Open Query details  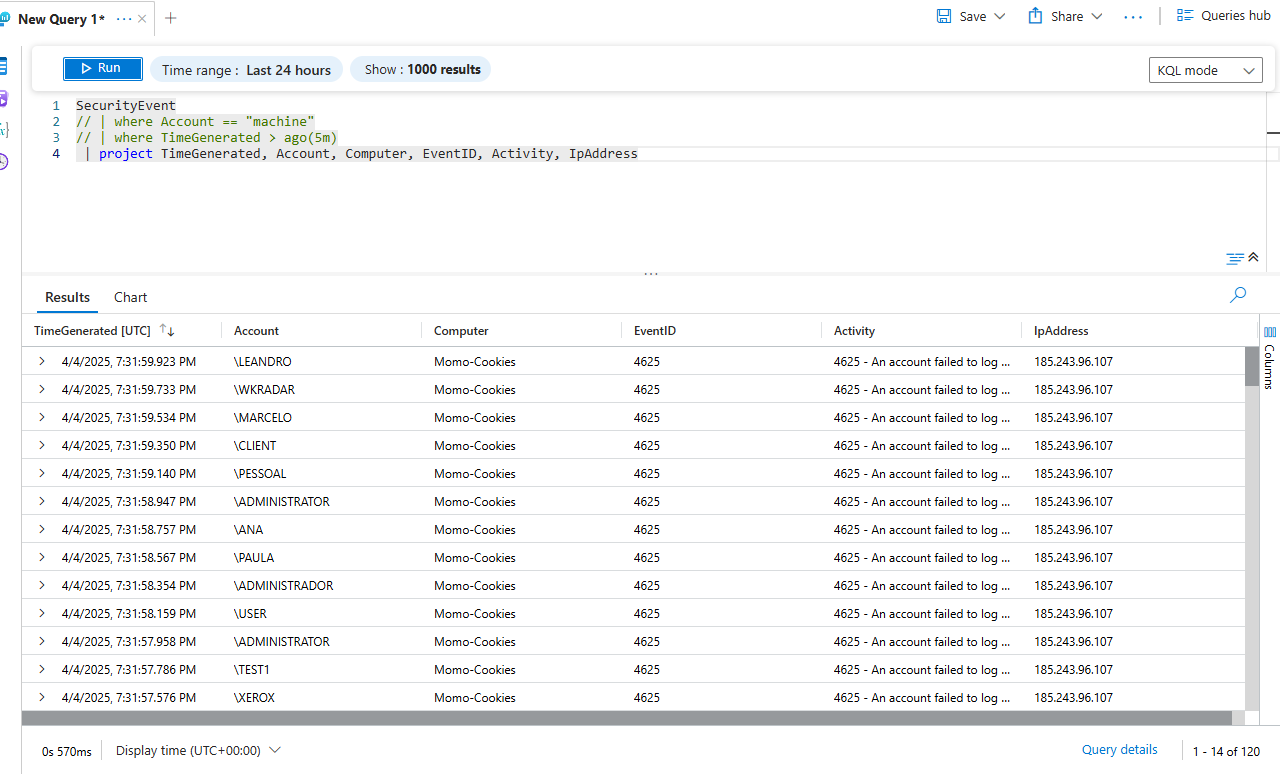click(x=1119, y=749)
